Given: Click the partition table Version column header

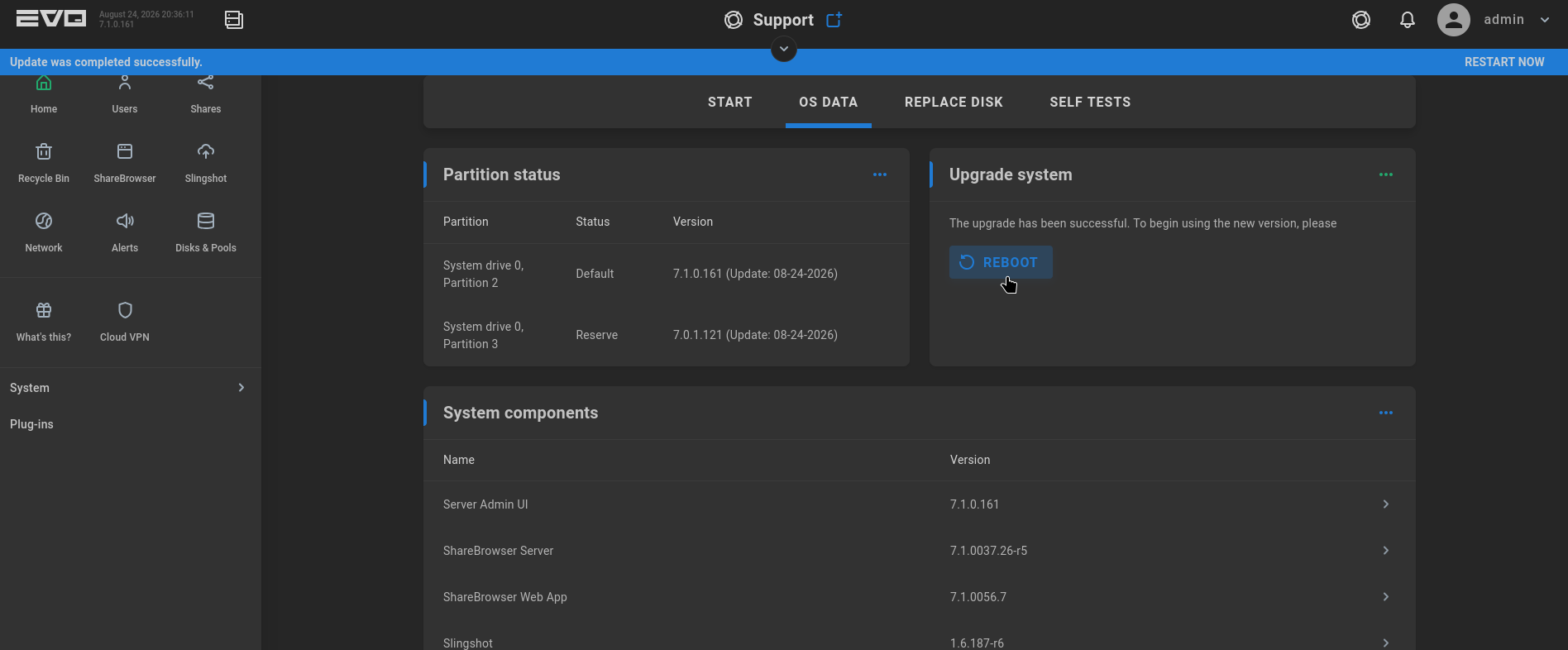Looking at the screenshot, I should point(693,222).
